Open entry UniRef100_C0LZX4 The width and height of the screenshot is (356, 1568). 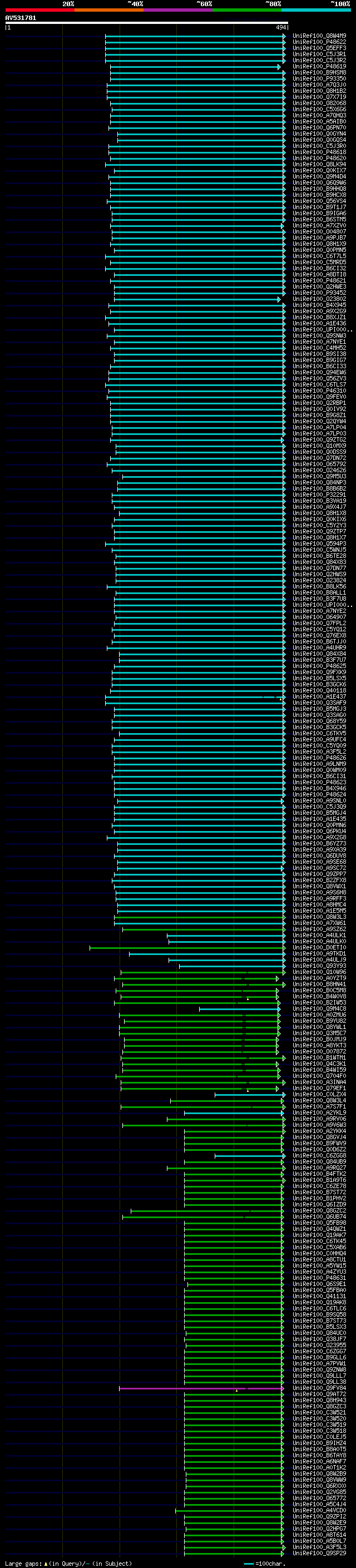click(x=319, y=1095)
